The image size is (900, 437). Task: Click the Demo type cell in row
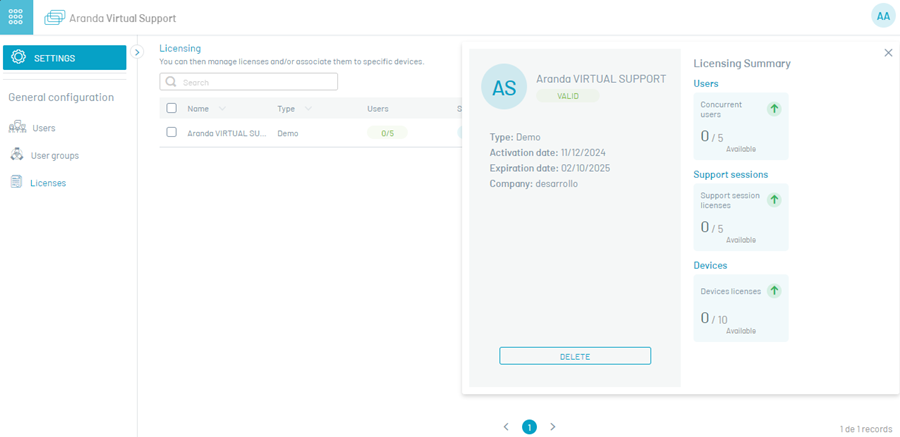click(x=288, y=133)
